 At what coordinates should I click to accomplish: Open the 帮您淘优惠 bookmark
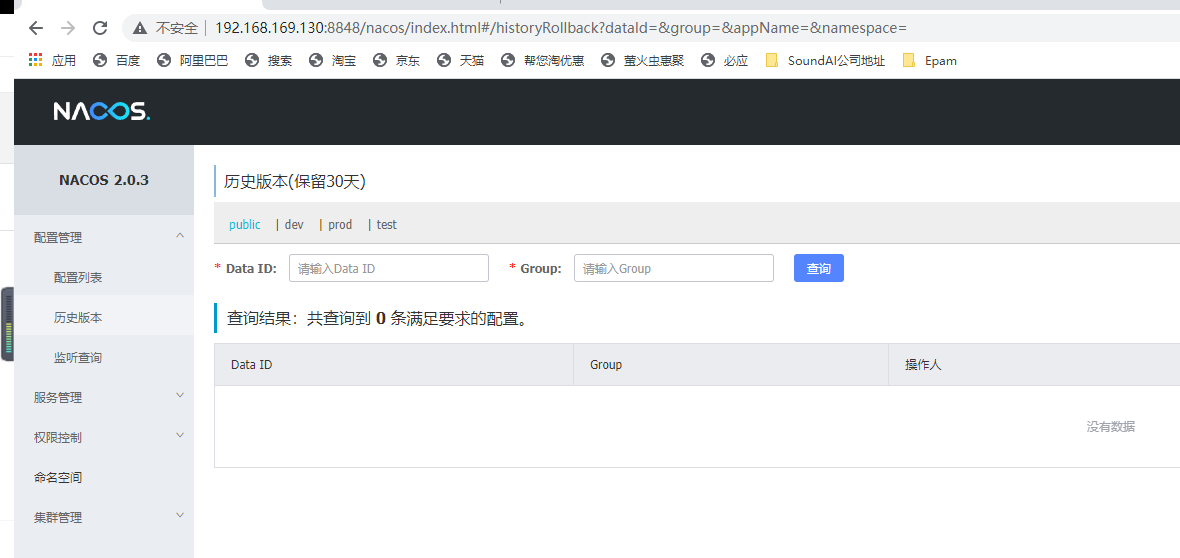(542, 61)
